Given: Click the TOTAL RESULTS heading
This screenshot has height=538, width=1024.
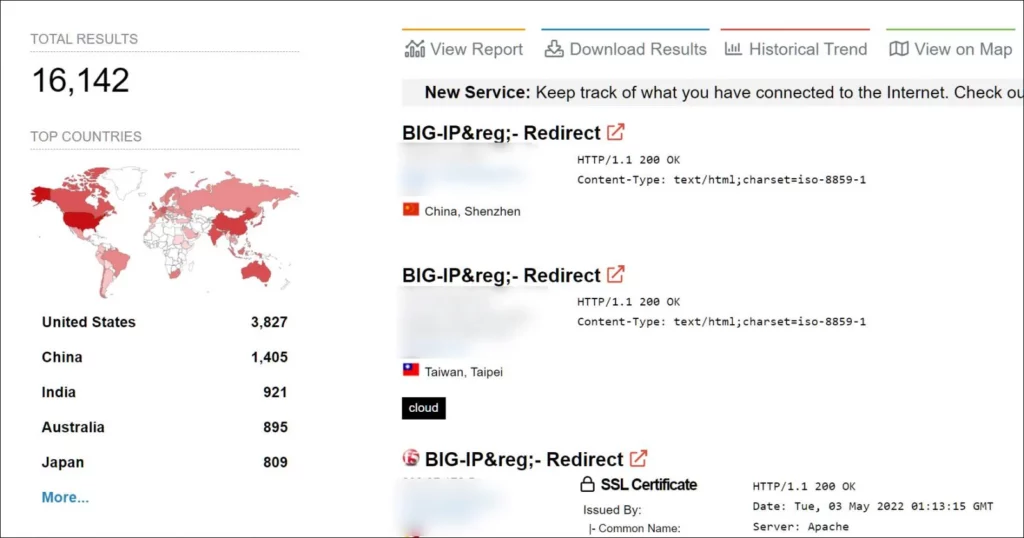Looking at the screenshot, I should [84, 39].
